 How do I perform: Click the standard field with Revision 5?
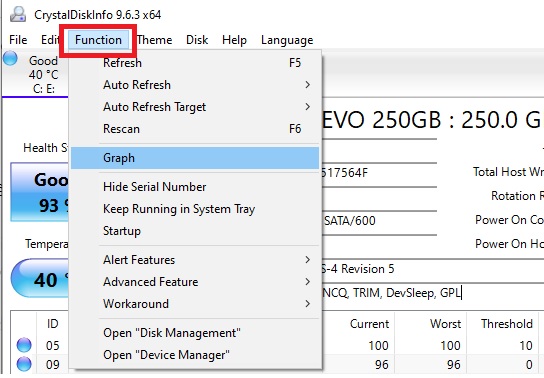pos(433,269)
